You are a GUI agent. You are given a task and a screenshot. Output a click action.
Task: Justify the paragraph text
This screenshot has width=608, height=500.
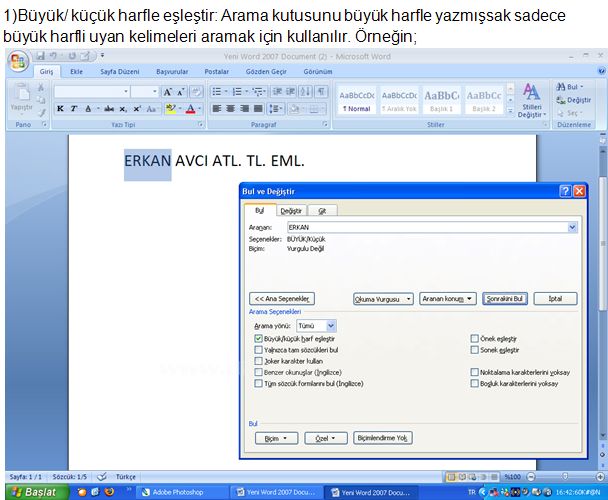click(x=258, y=108)
